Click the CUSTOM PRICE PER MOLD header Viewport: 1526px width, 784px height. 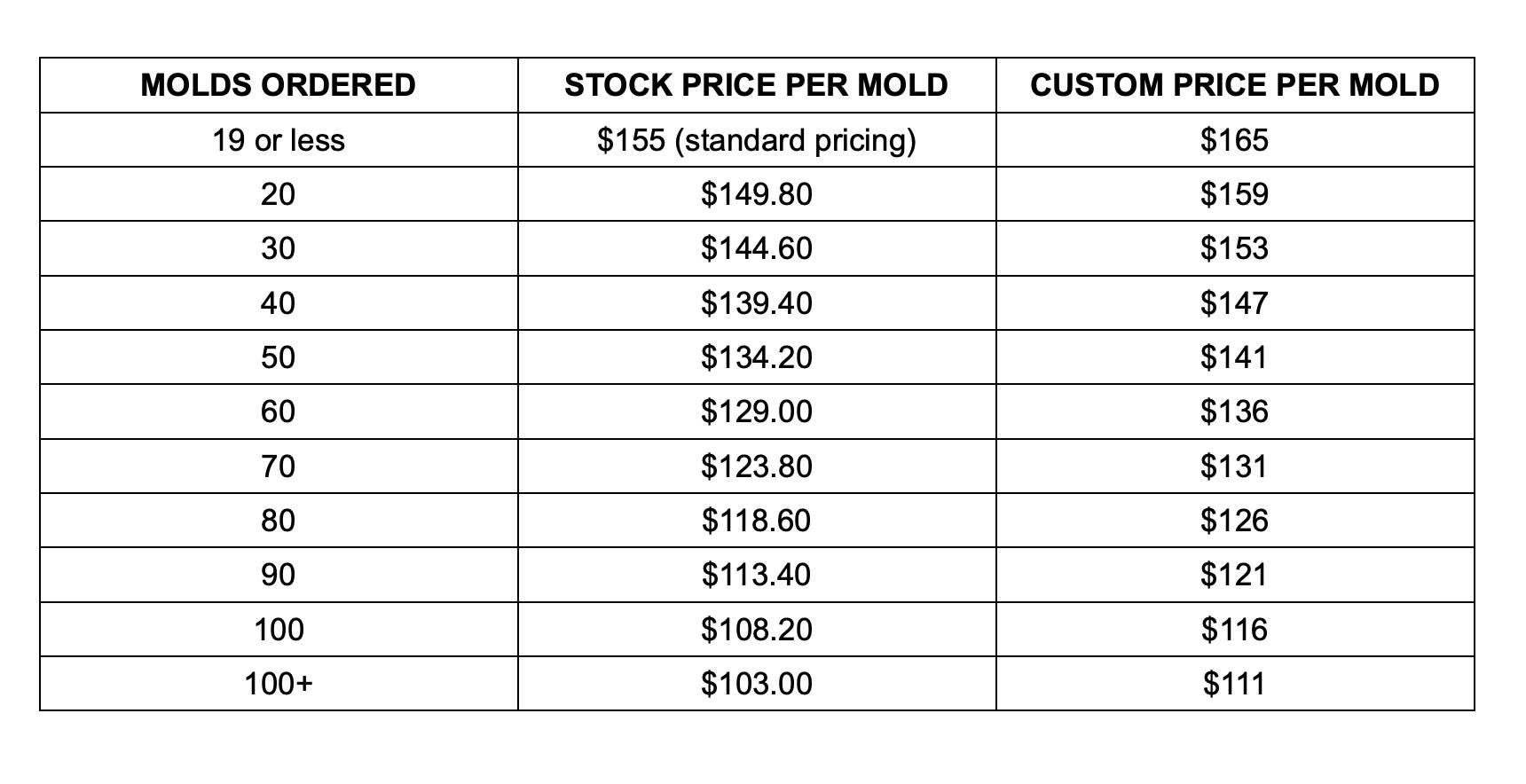(x=1235, y=85)
